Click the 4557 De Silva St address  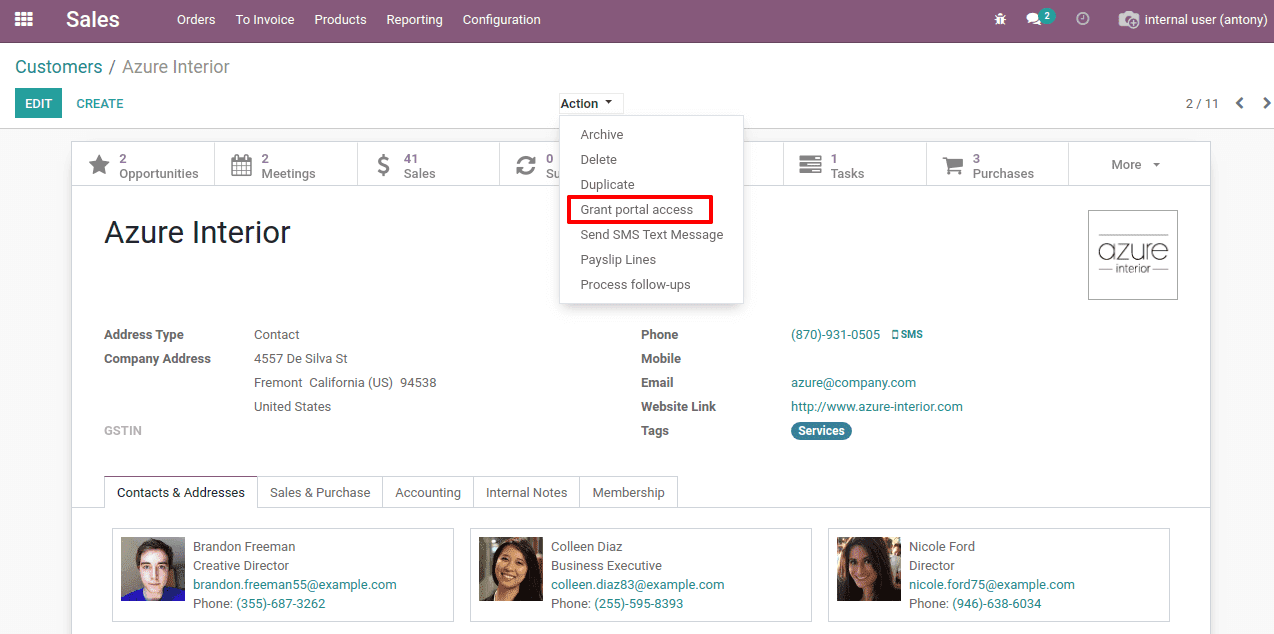point(301,359)
